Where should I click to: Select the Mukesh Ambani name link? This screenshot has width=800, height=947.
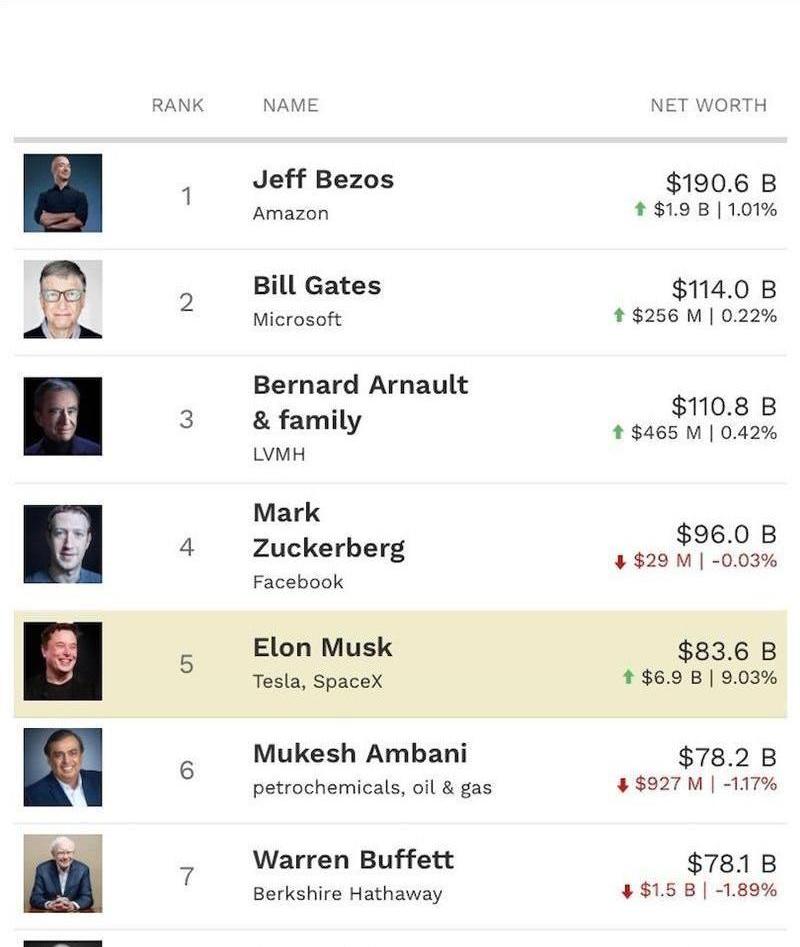click(x=360, y=753)
